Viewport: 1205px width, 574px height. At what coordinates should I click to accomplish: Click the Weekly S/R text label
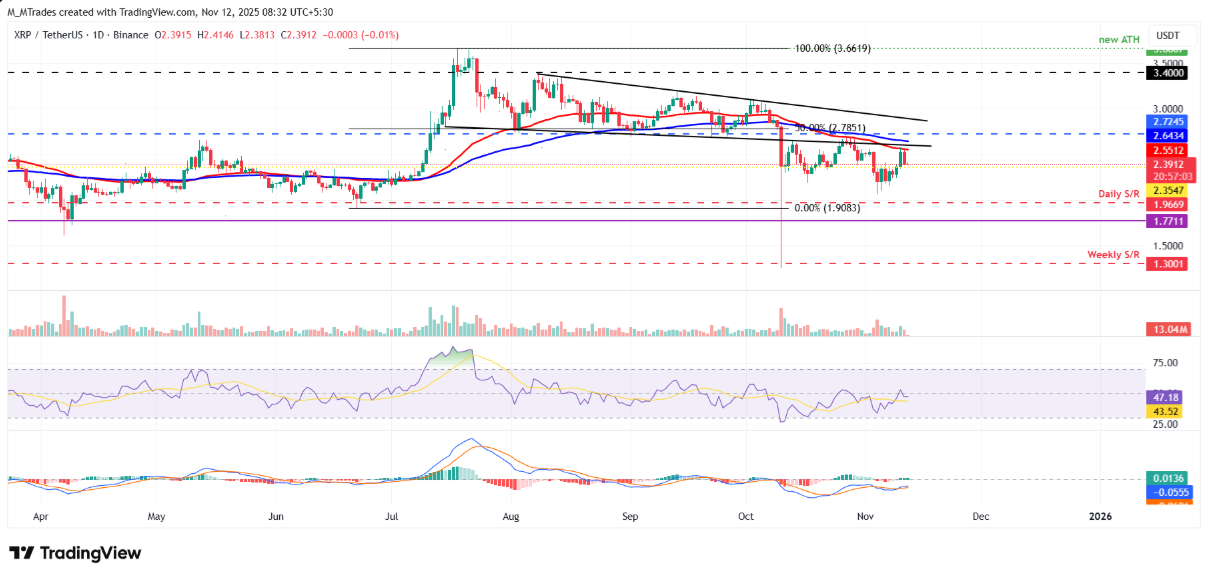coord(1113,255)
